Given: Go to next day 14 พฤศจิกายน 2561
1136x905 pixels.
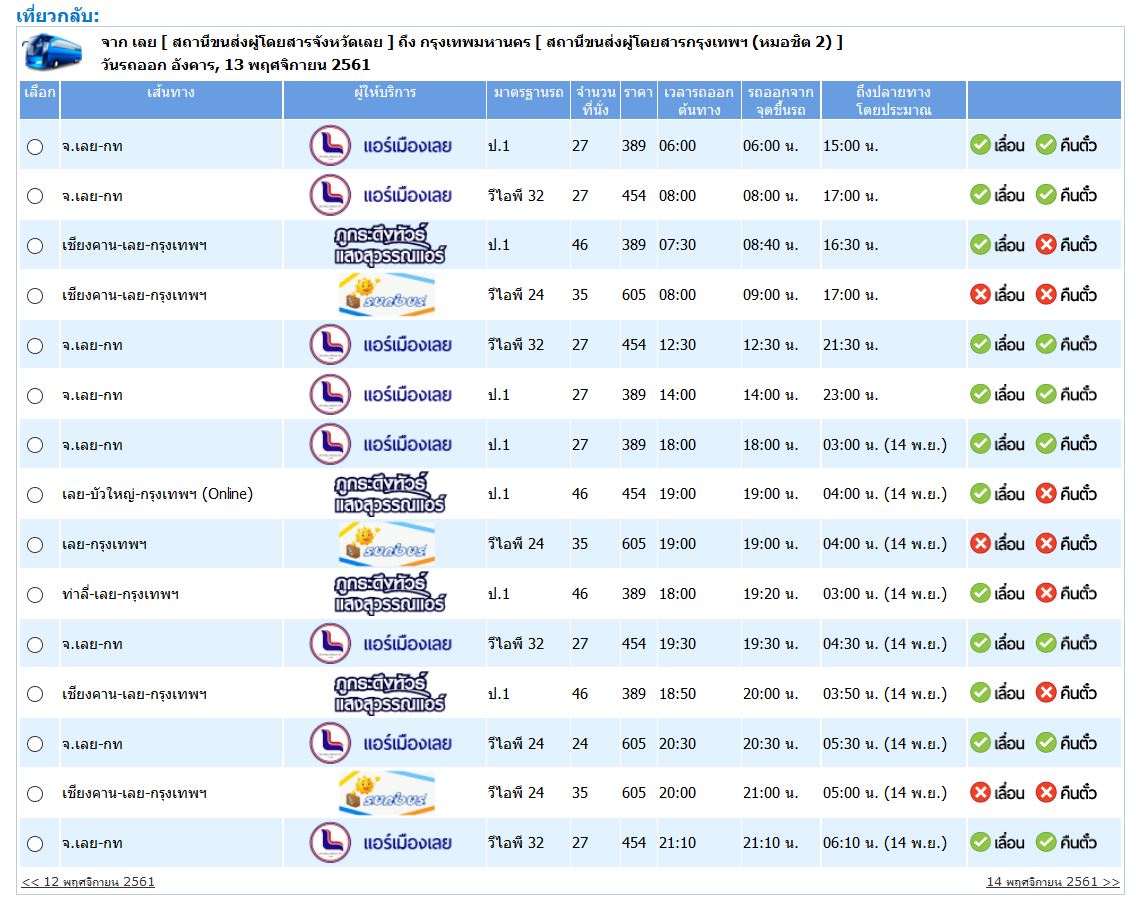Looking at the screenshot, I should click(x=1052, y=882).
